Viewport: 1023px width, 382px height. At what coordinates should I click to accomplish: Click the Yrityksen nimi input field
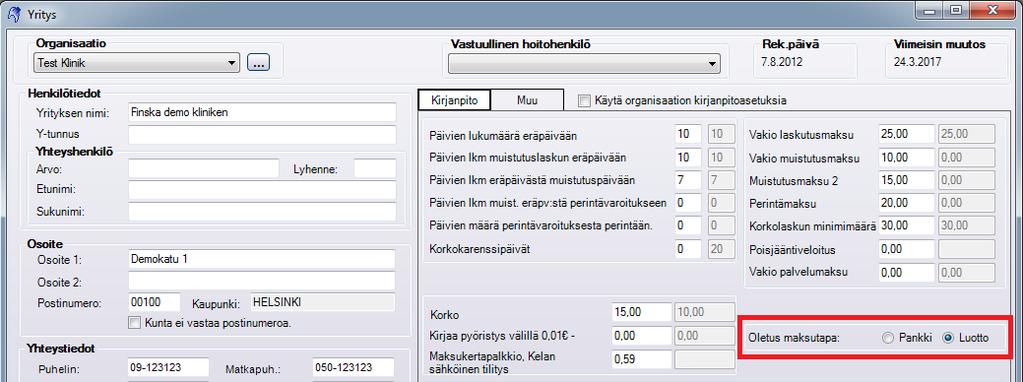pyautogui.click(x=262, y=112)
